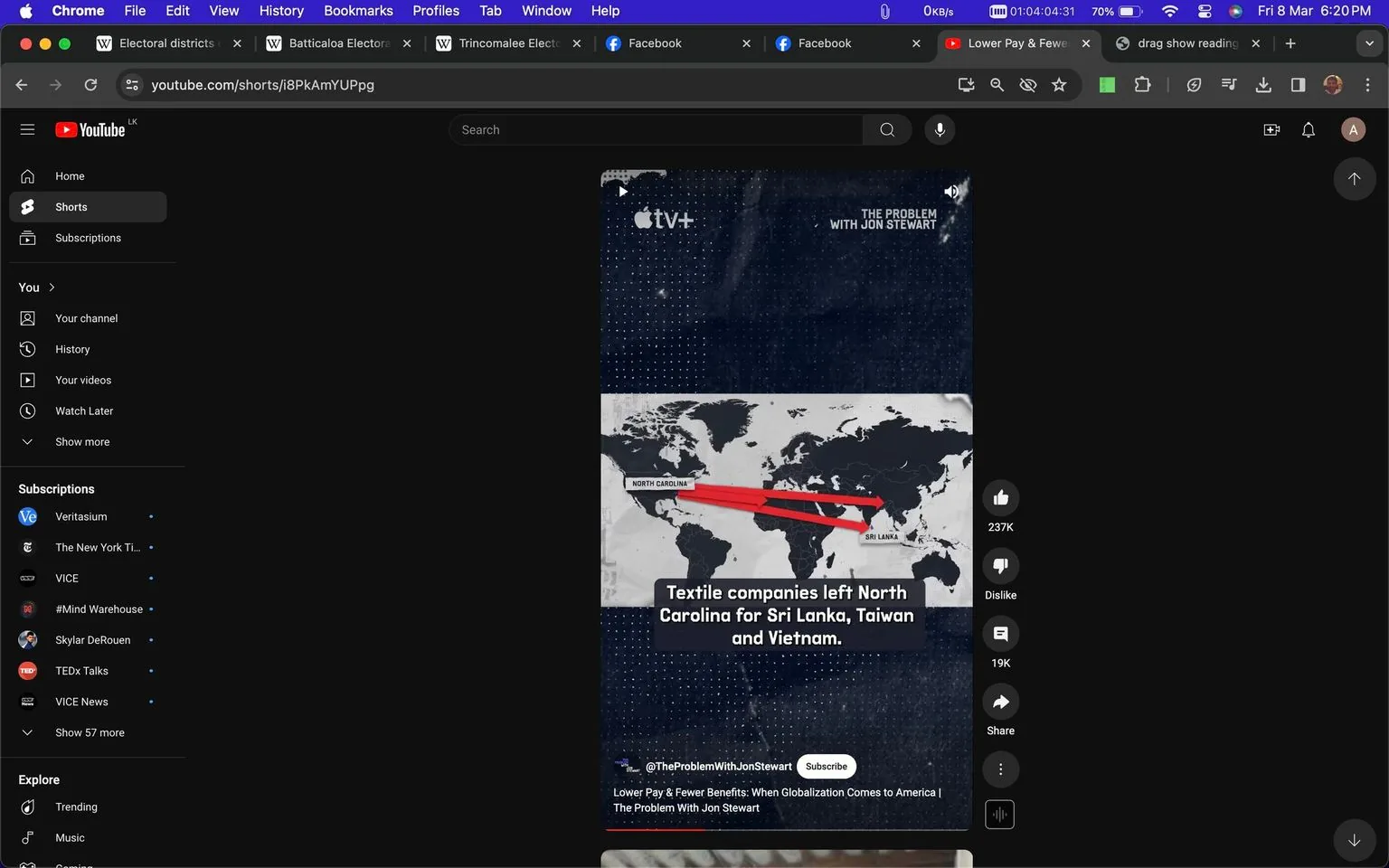The image size is (1389, 868).
Task: Start voice search with the microphone icon
Action: 940,129
